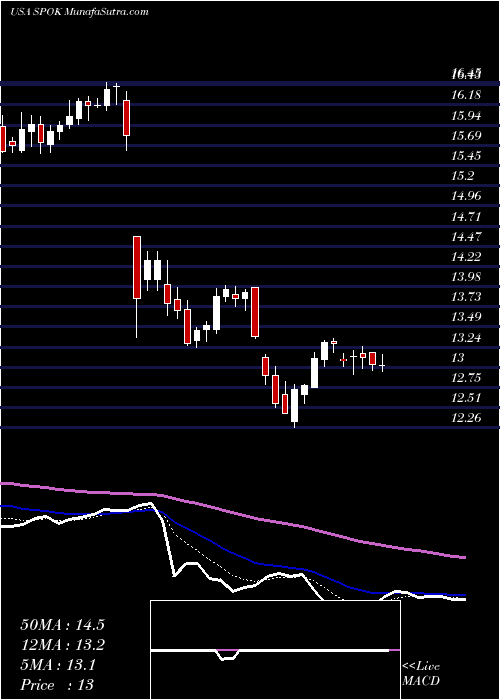This screenshot has height=700, width=500.
Task: Click the blue 12MA line
Action: click(233, 552)
